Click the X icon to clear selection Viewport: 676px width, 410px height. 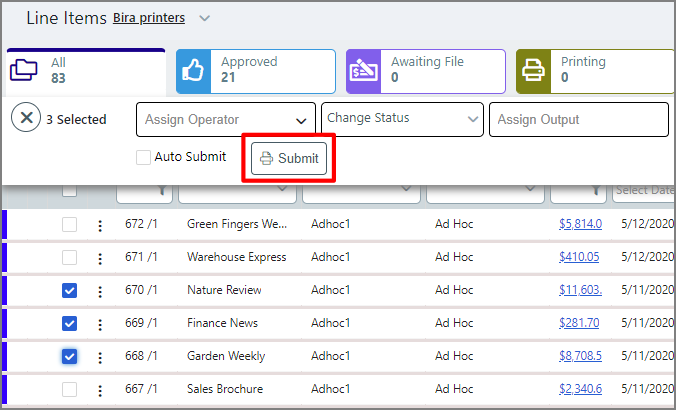coord(26,118)
